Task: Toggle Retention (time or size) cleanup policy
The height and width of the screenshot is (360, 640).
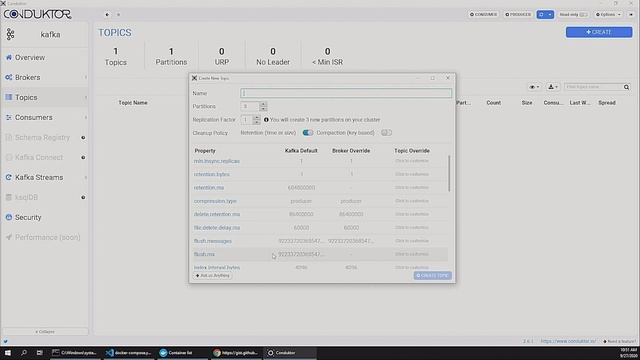Action: point(308,133)
